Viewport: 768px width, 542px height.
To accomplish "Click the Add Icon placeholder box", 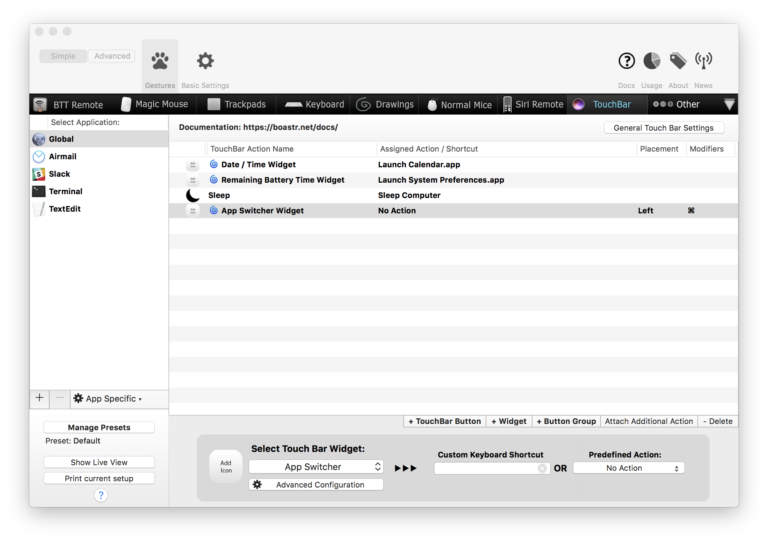I will 225,466.
